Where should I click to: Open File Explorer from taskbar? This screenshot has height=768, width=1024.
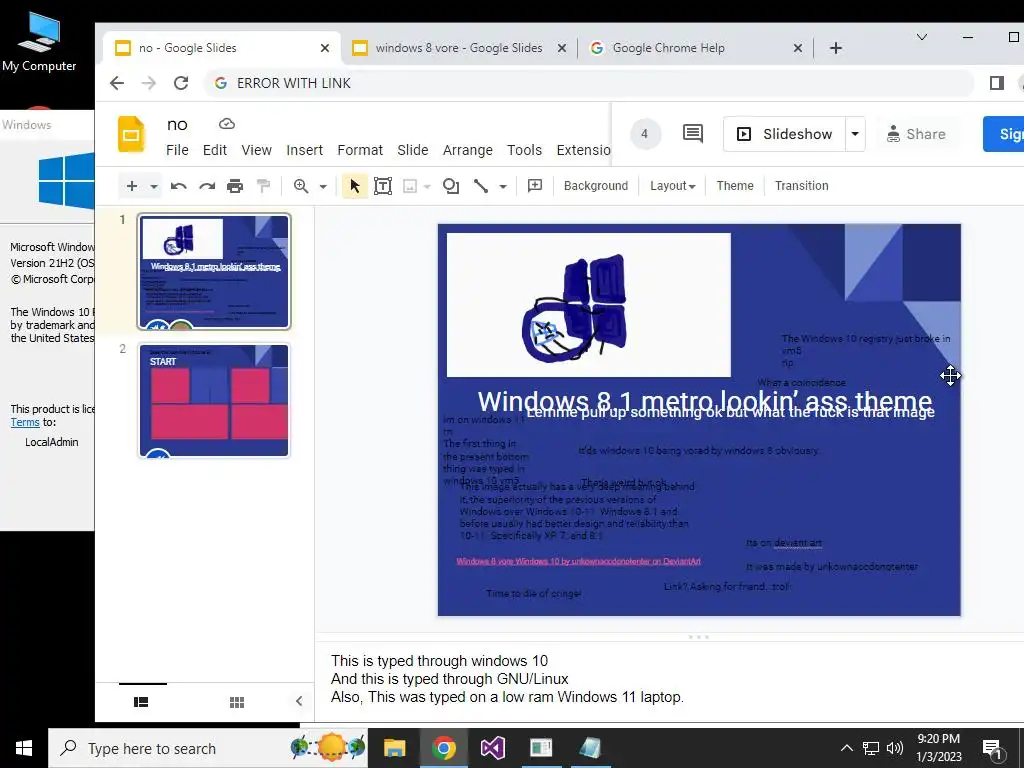[394, 748]
